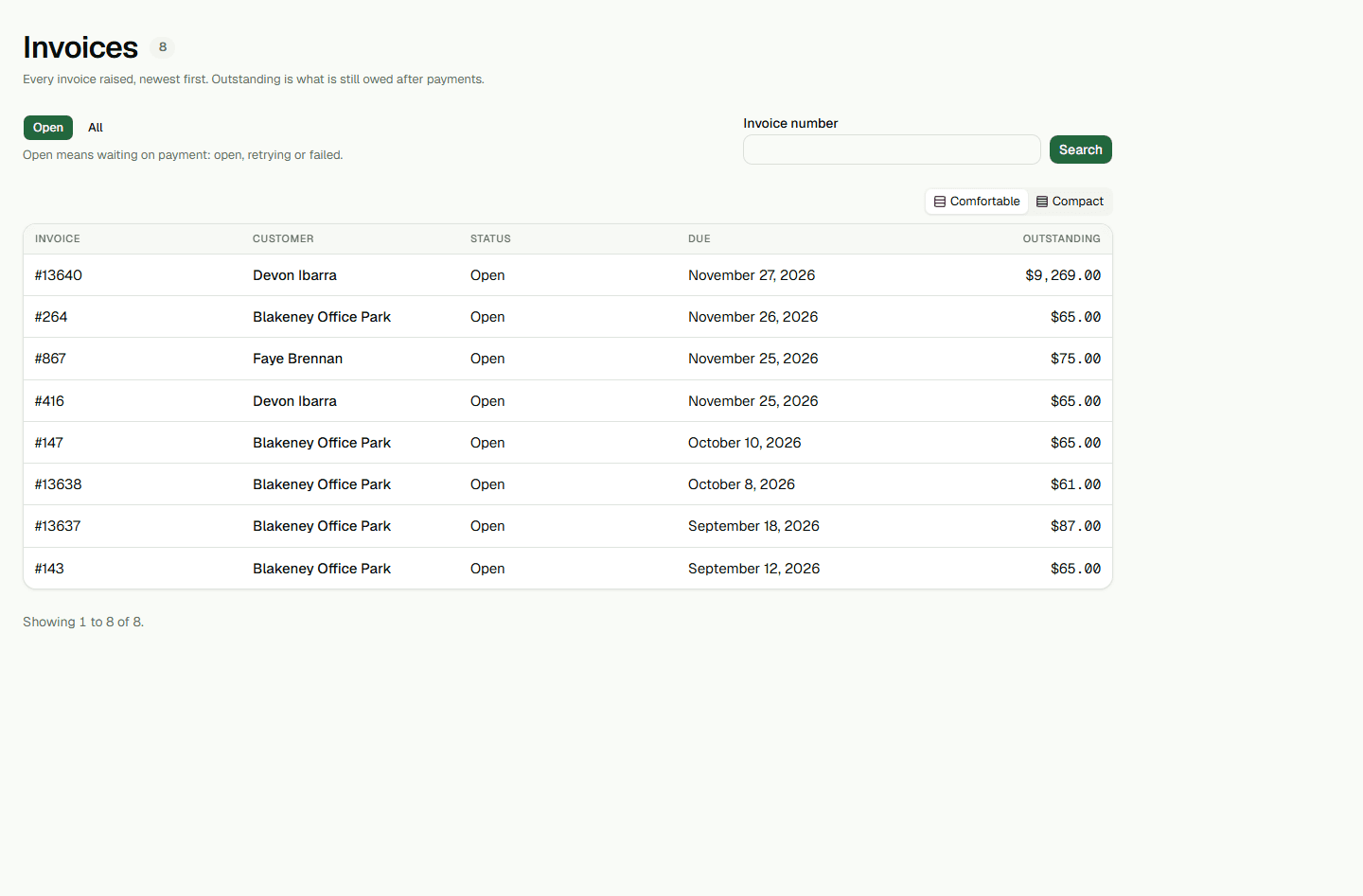
Task: Switch to the Comfortable row density
Action: 977,202
